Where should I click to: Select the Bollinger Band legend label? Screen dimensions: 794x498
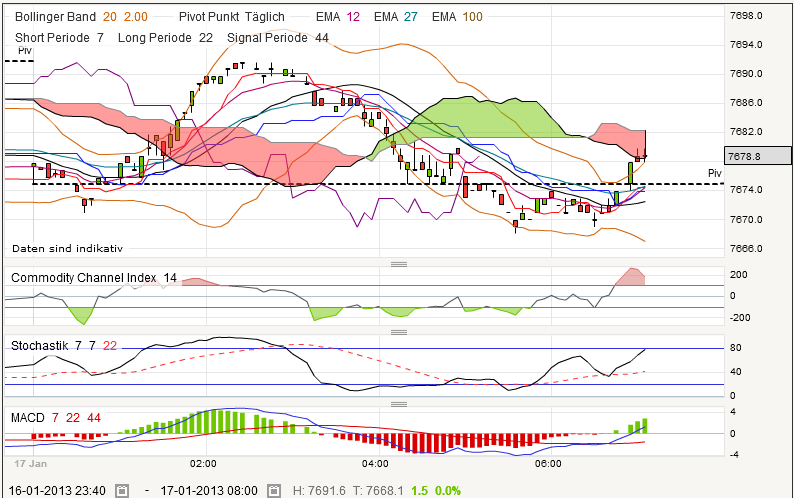tap(55, 17)
